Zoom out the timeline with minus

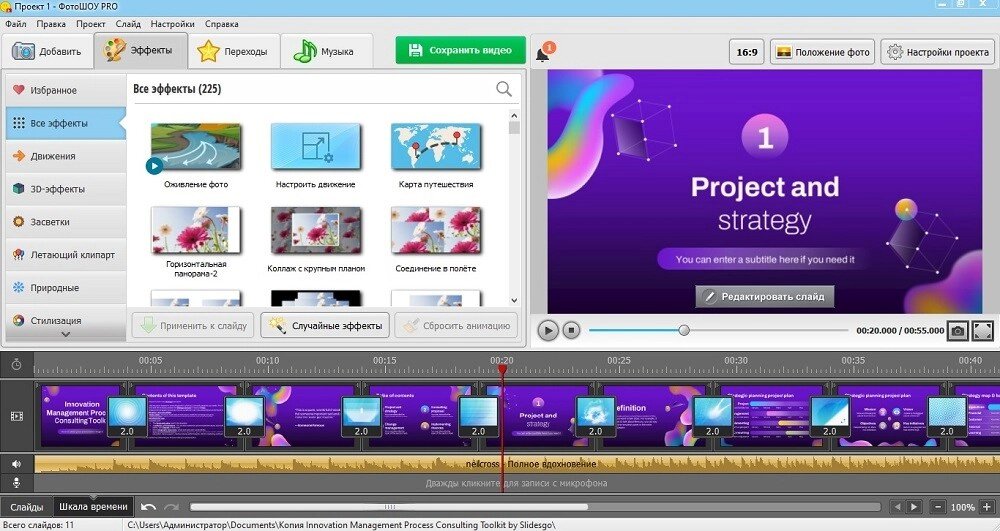click(x=938, y=507)
